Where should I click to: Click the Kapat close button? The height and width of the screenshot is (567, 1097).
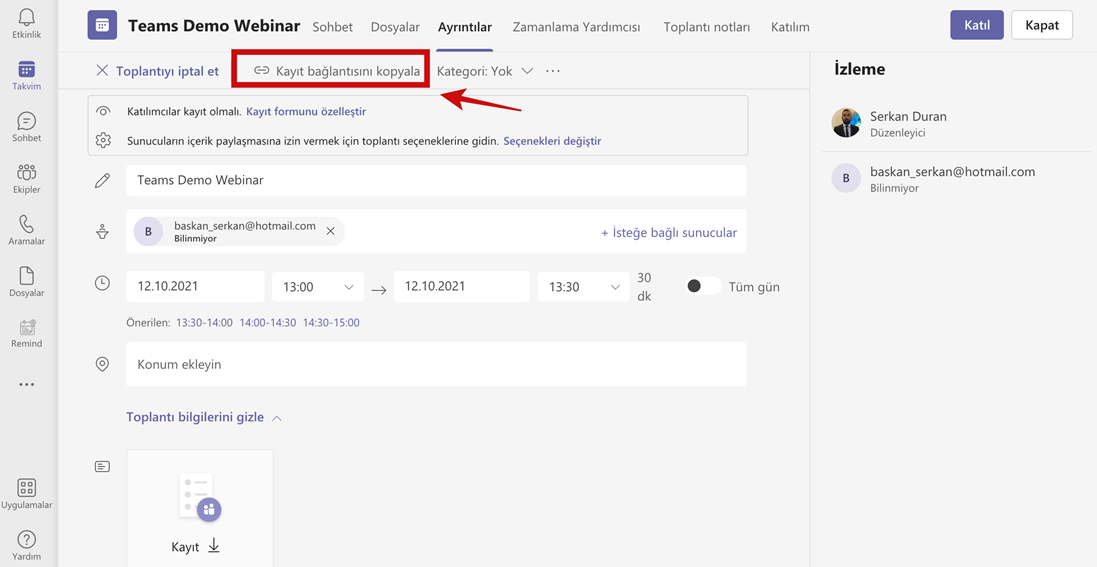[x=1042, y=24]
